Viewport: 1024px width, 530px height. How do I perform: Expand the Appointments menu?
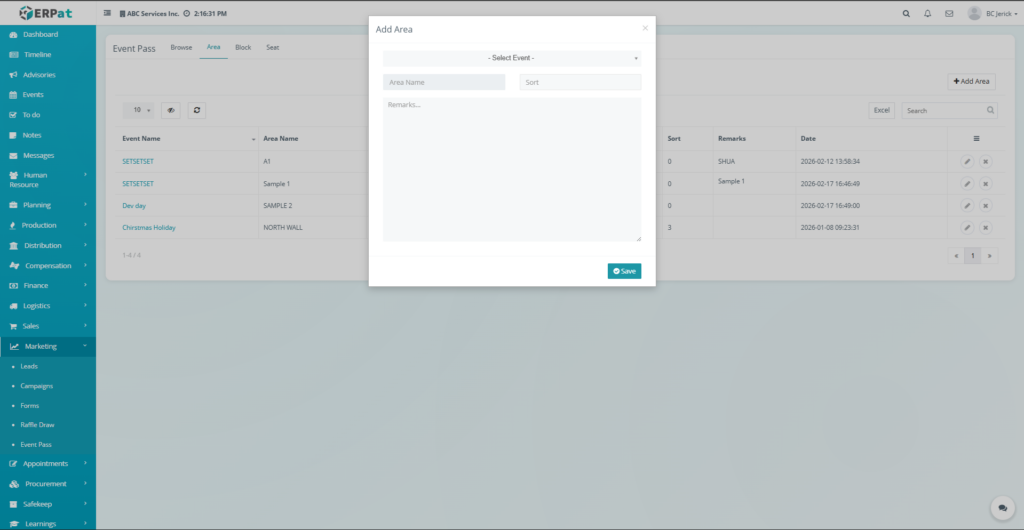[48, 463]
